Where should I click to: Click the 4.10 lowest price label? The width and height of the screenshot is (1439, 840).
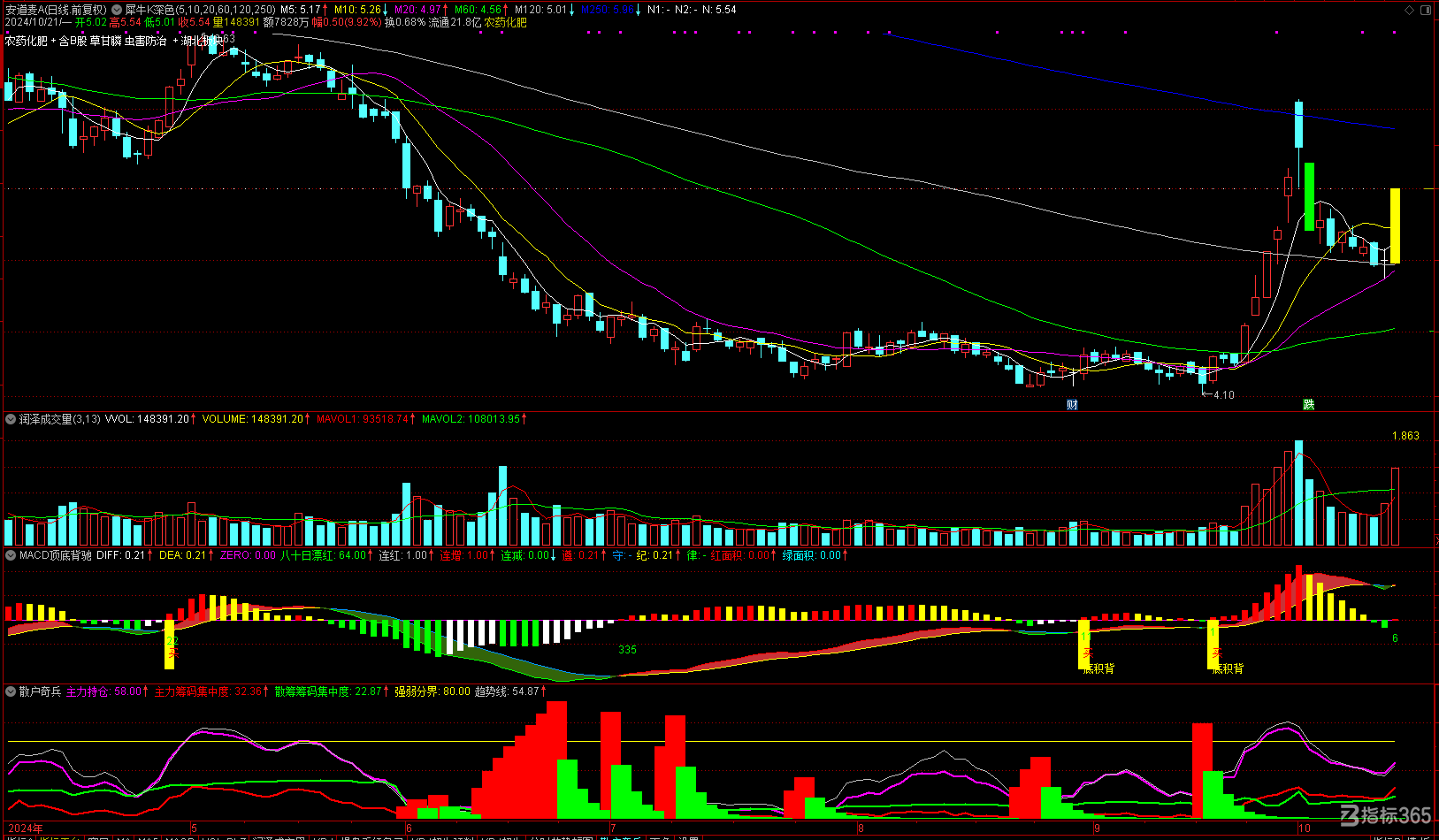(1224, 395)
